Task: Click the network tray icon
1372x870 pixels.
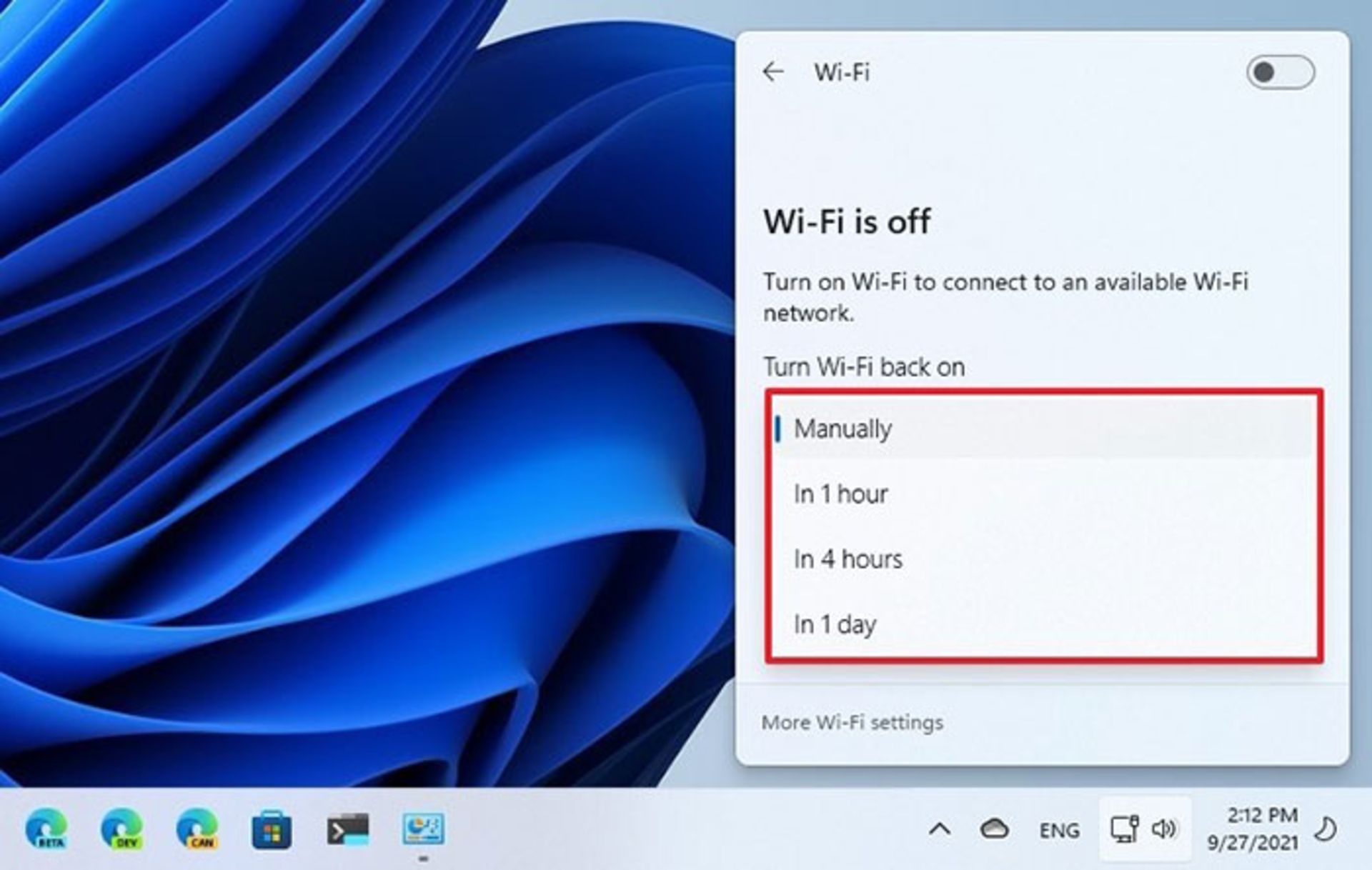Action: [1124, 829]
